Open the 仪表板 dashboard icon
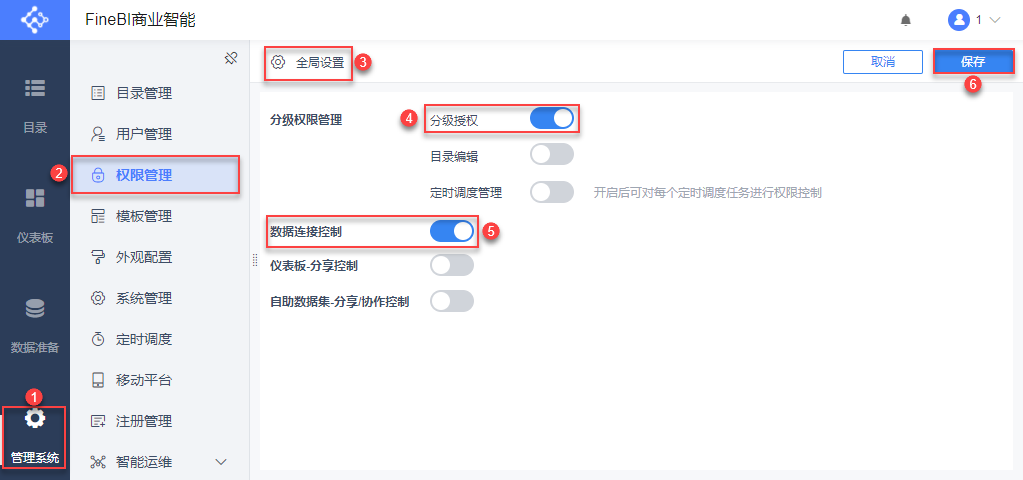1023x480 pixels. pyautogui.click(x=34, y=198)
